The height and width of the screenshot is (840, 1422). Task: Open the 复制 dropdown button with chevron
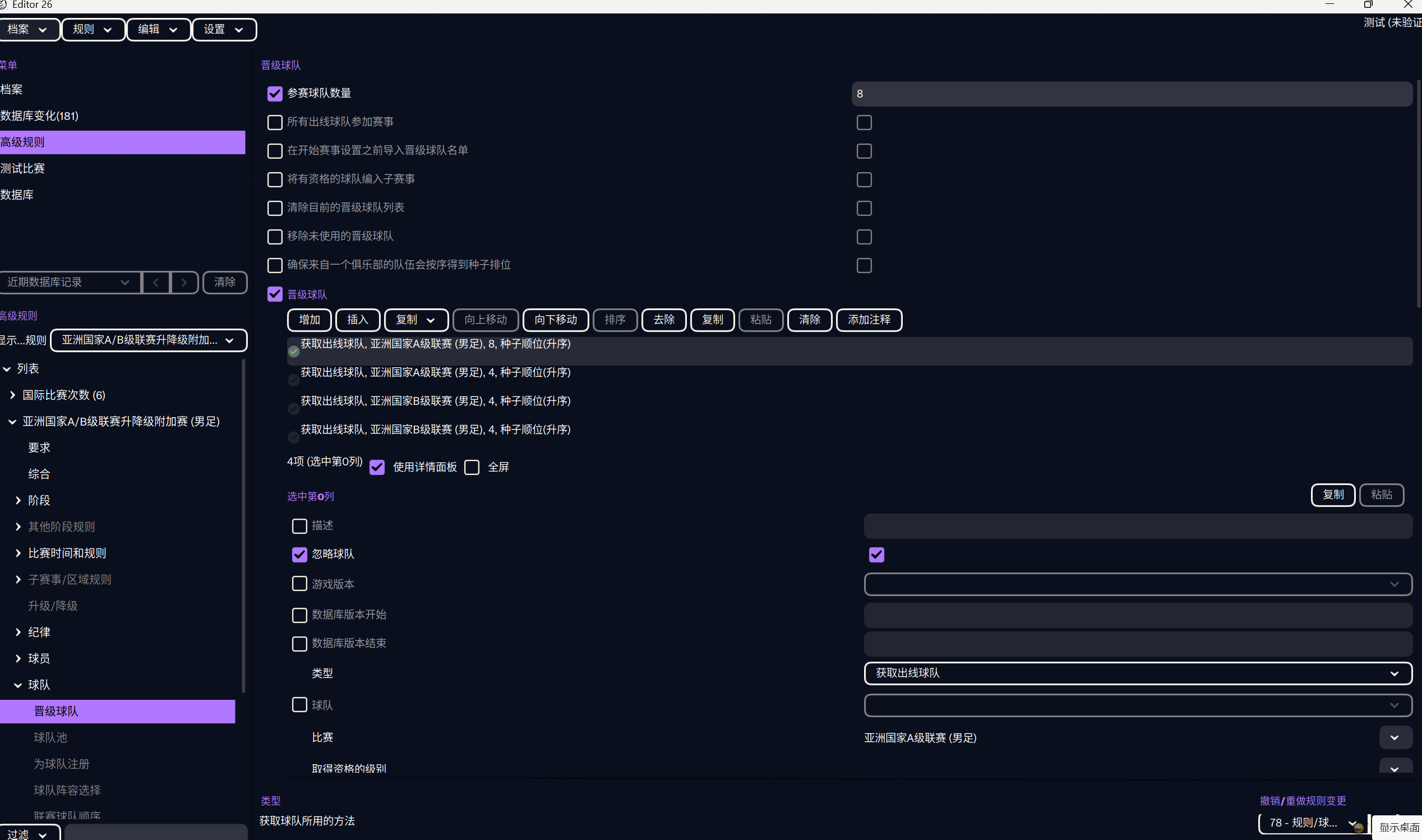(417, 320)
